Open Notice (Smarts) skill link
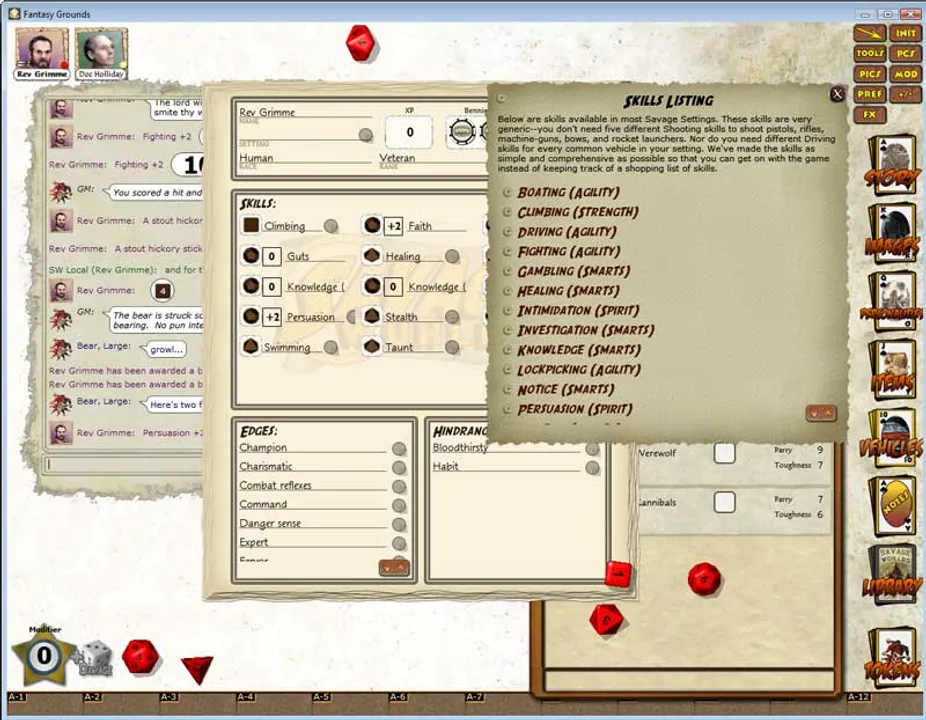The image size is (926, 720). (x=566, y=389)
